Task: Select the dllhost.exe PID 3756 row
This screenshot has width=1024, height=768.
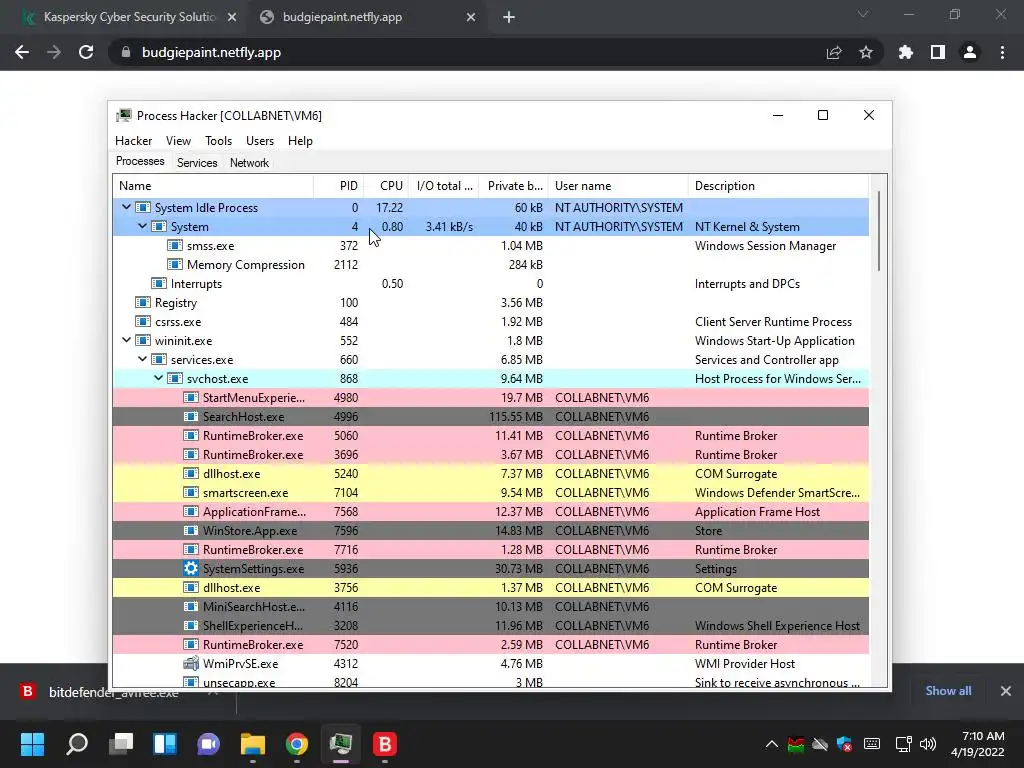Action: pos(490,587)
